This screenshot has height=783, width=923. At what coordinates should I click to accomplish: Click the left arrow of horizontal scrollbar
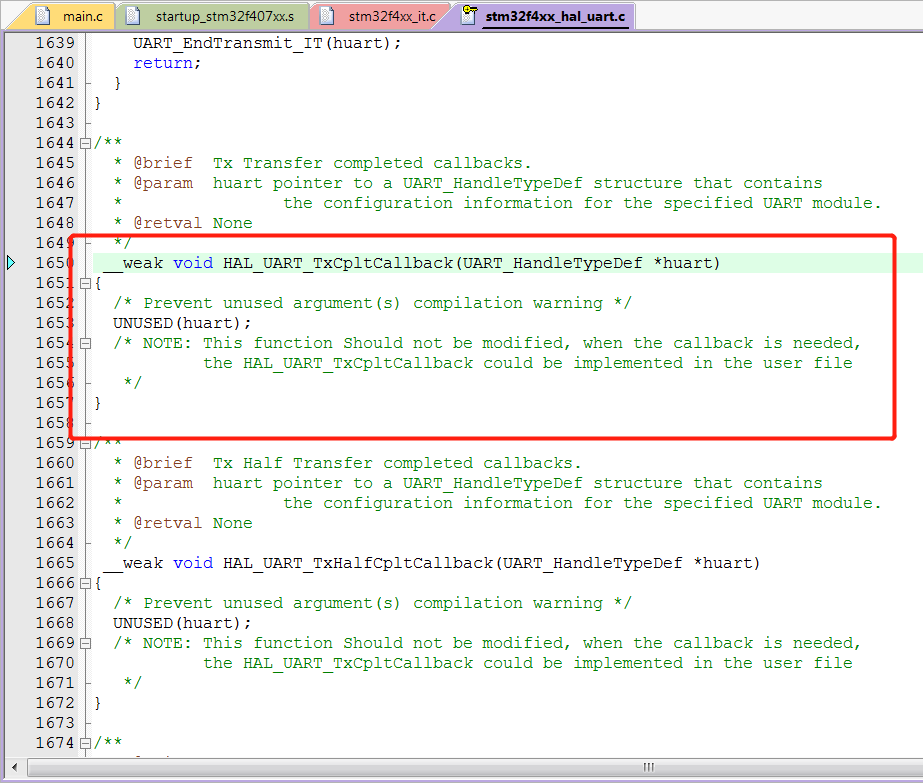[15, 767]
